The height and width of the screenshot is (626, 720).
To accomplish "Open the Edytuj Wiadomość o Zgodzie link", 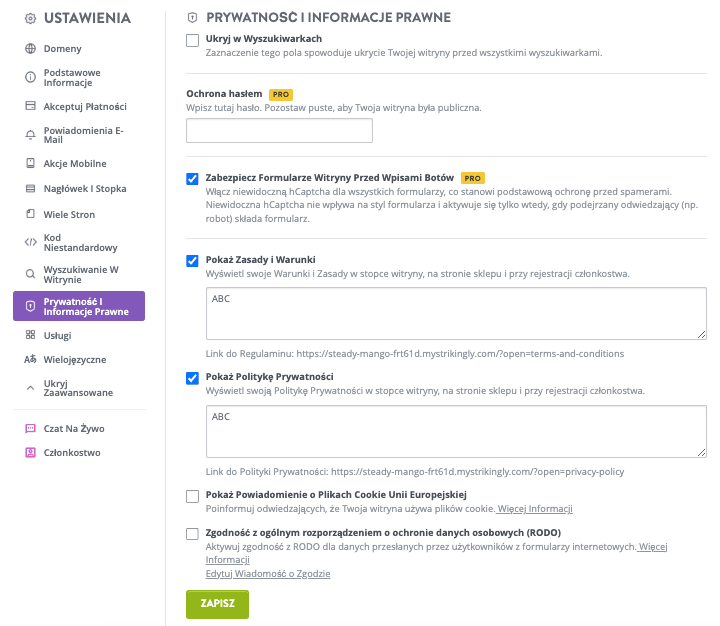I will click(x=267, y=574).
